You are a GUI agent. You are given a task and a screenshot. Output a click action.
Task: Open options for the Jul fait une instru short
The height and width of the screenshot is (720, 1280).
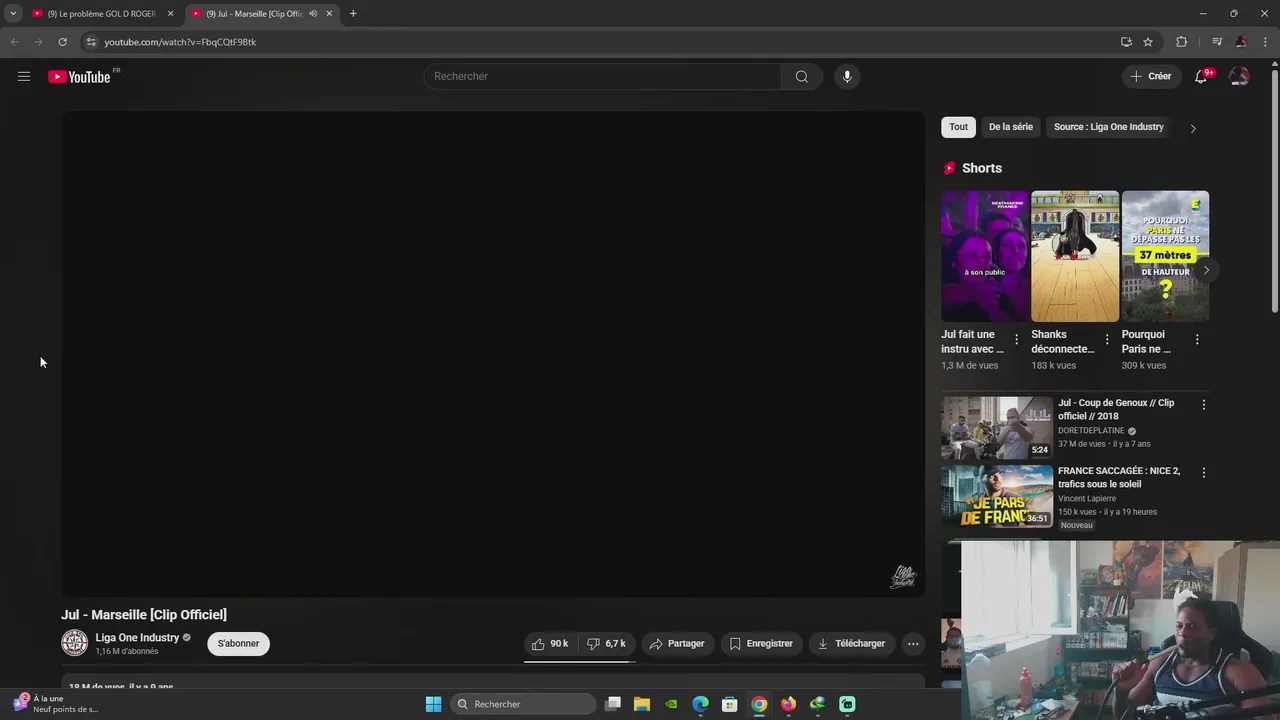pos(1016,340)
